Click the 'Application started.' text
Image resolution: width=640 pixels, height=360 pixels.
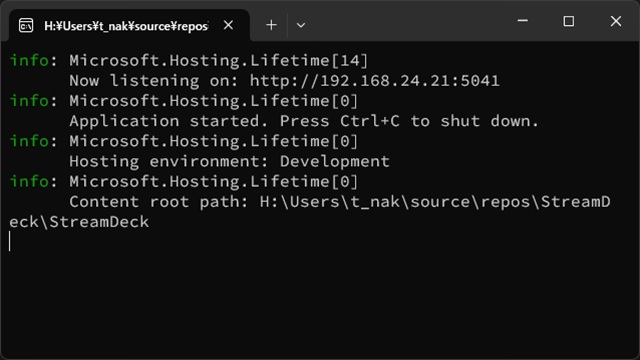click(x=169, y=121)
